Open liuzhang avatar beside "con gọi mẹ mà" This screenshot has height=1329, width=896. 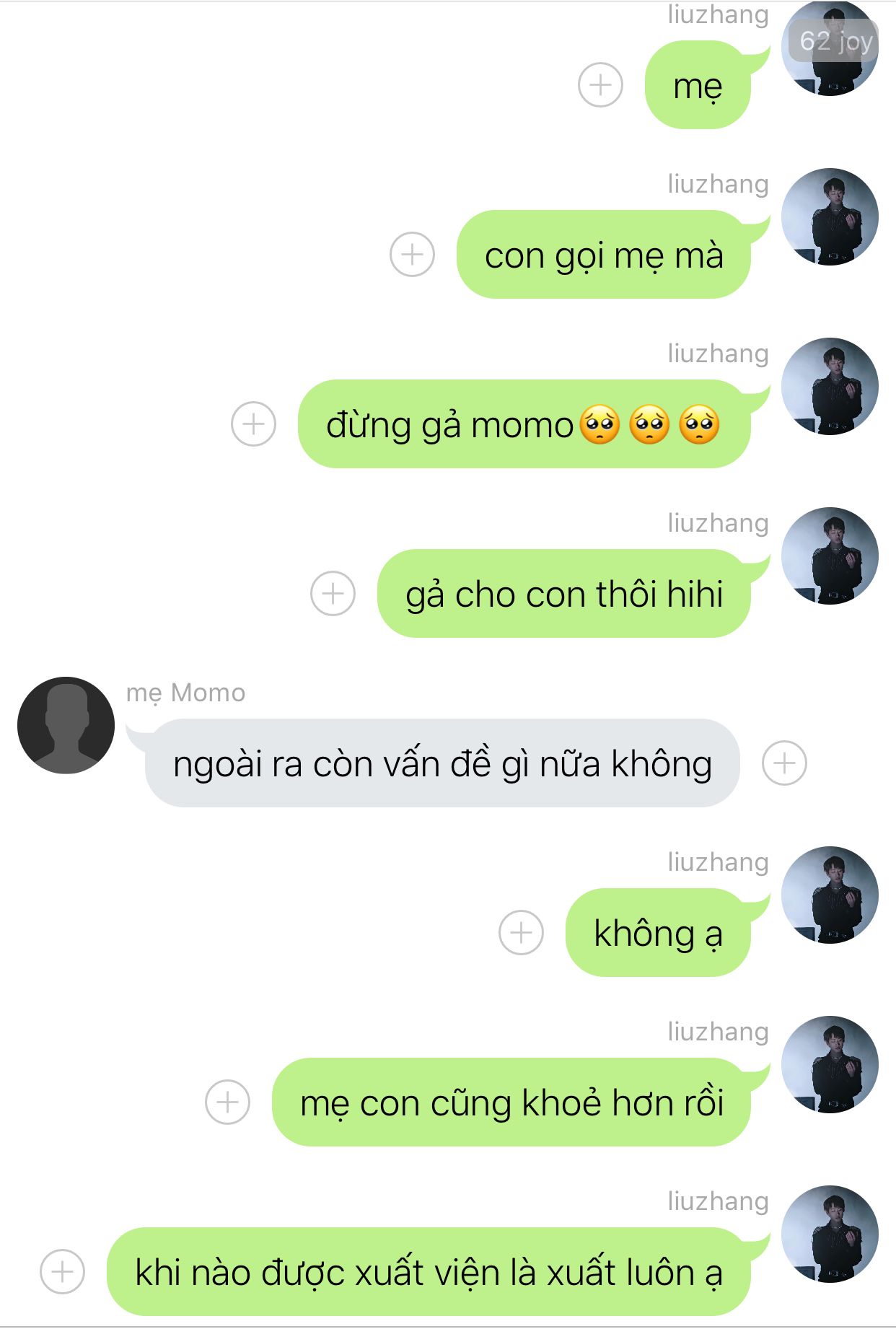(830, 217)
